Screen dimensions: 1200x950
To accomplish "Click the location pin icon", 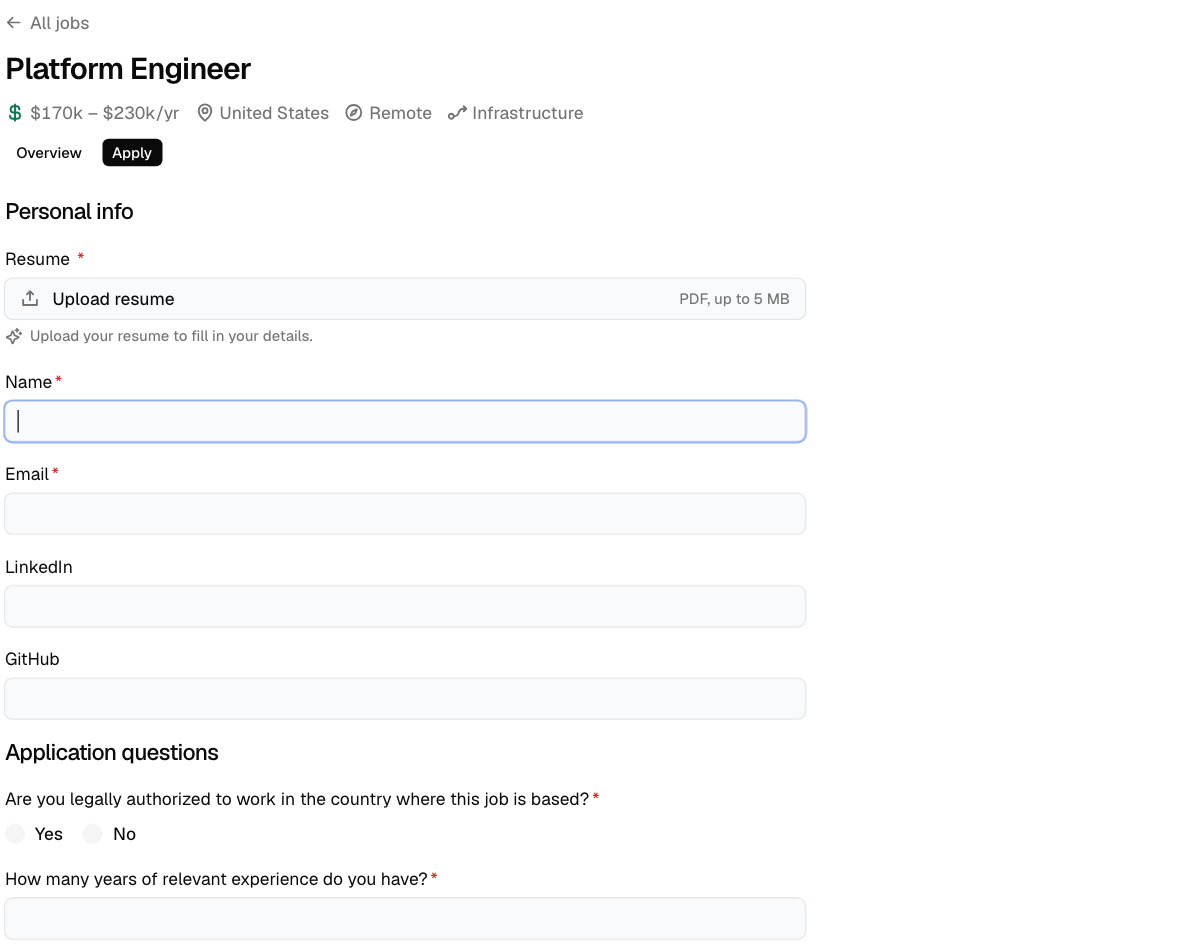I will click(x=205, y=113).
